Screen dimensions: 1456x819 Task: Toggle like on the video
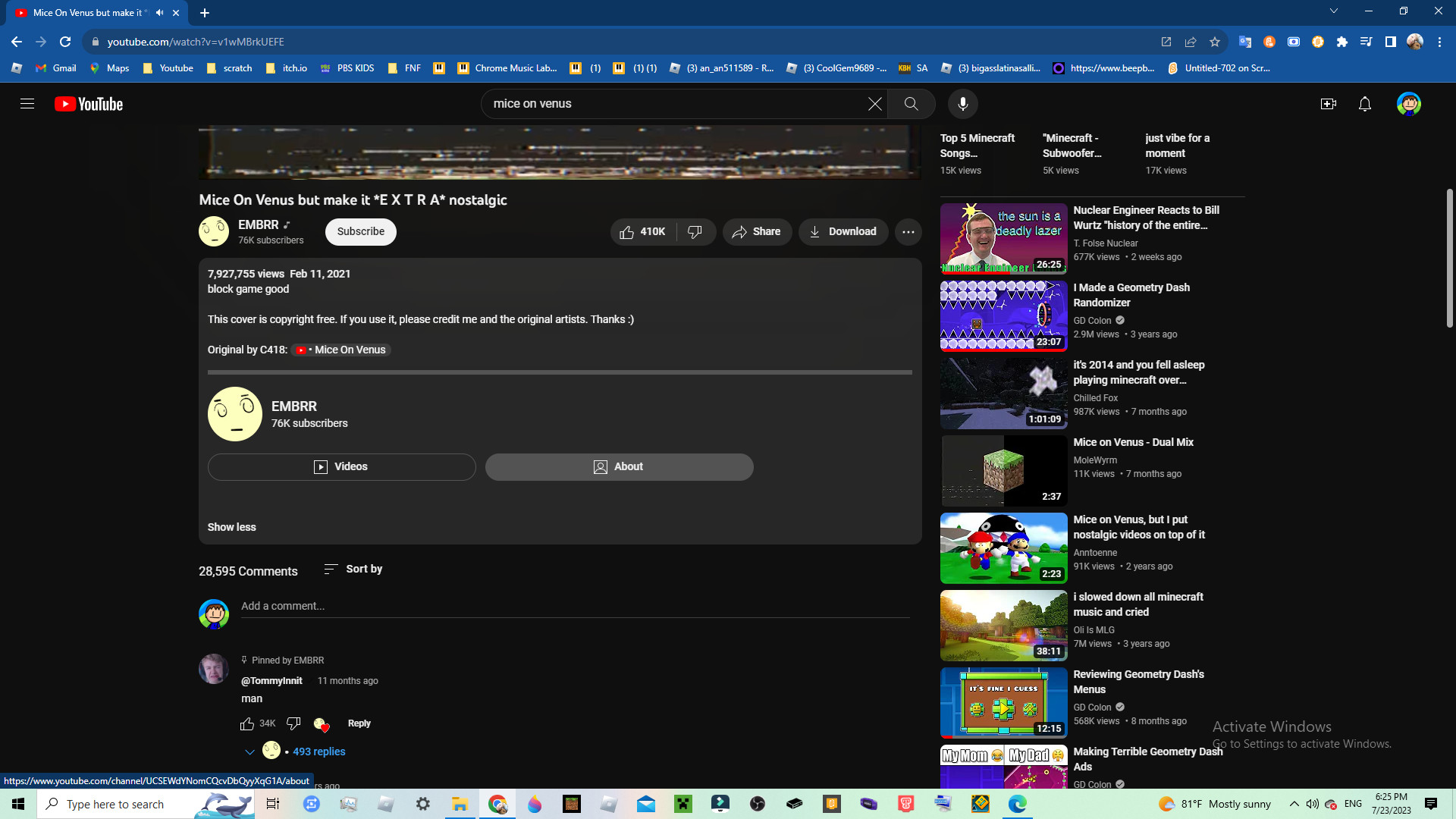(641, 232)
